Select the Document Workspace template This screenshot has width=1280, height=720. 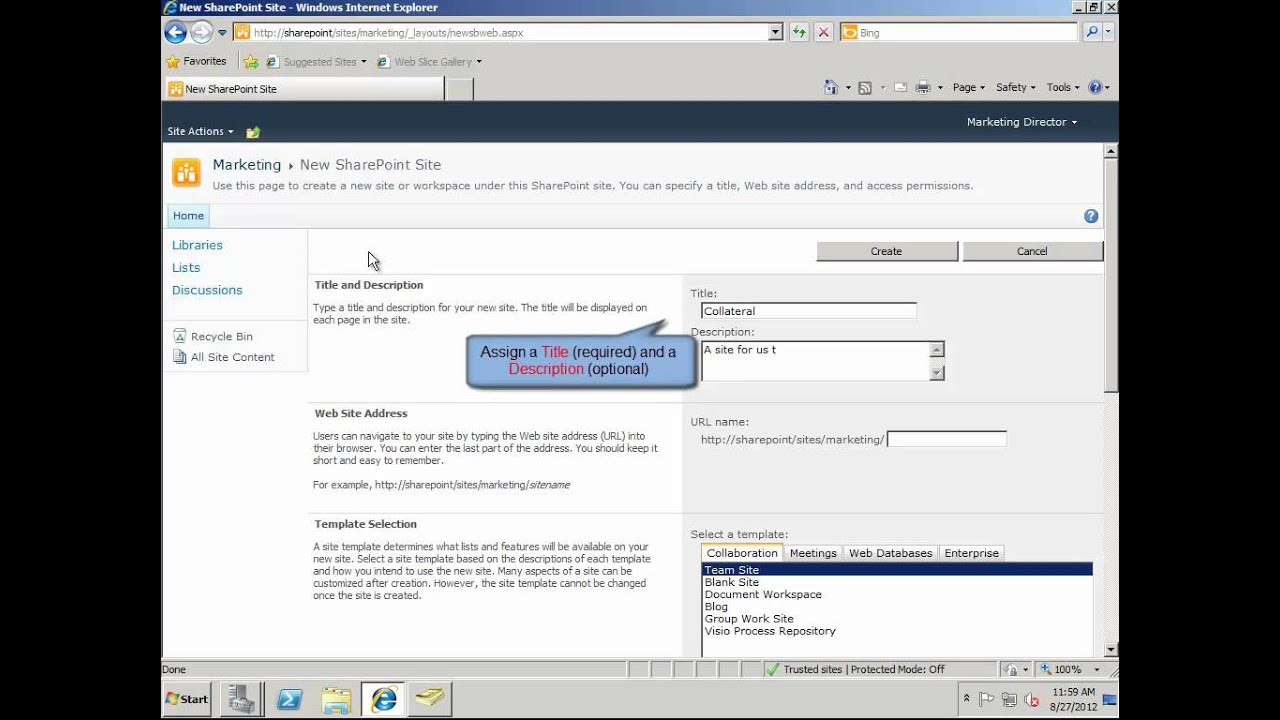(x=763, y=594)
